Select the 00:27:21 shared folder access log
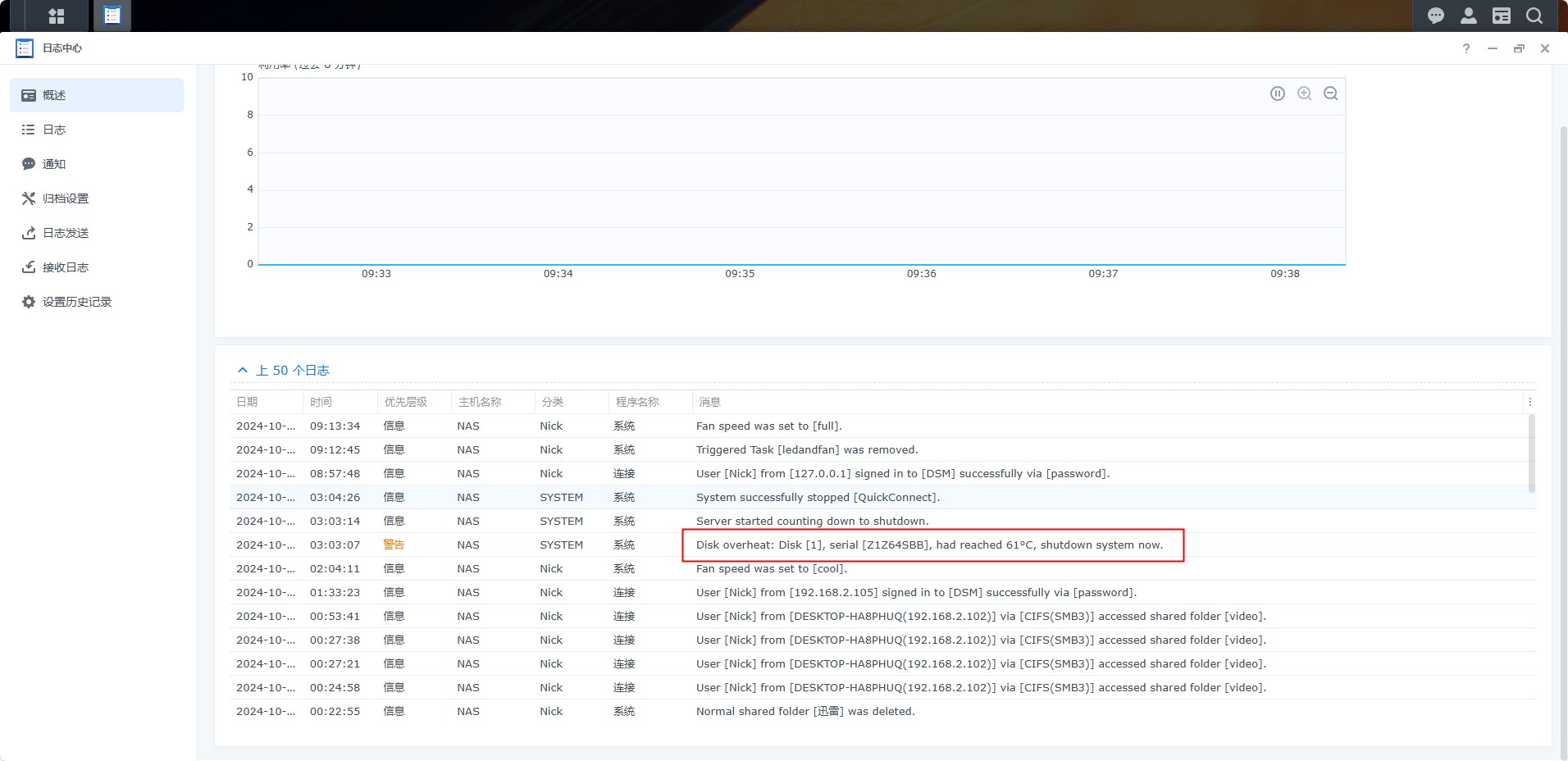Image resolution: width=1568 pixels, height=761 pixels. [883, 664]
